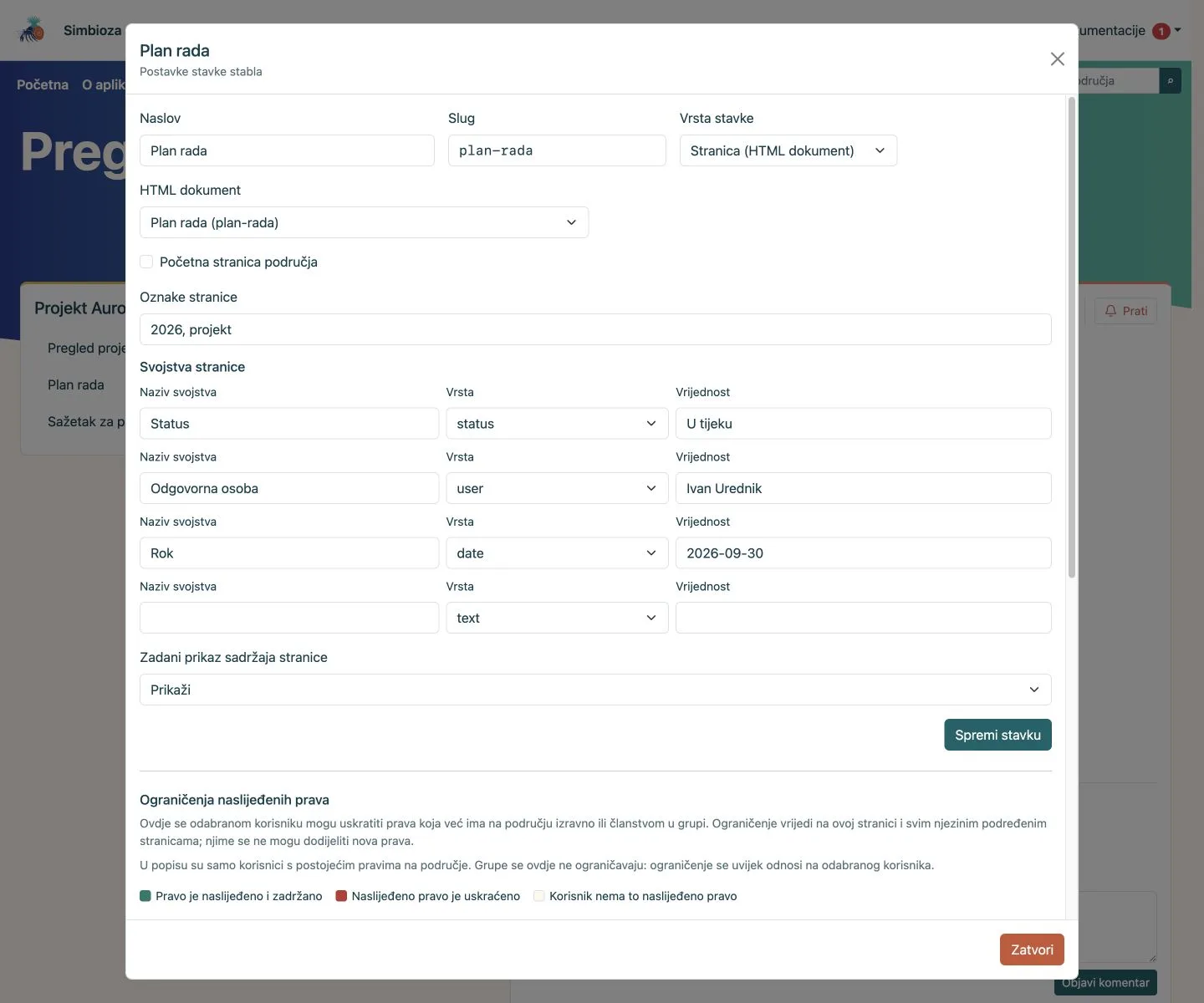Open Početna in the navigation bar
The width and height of the screenshot is (1204, 1003).
(43, 84)
